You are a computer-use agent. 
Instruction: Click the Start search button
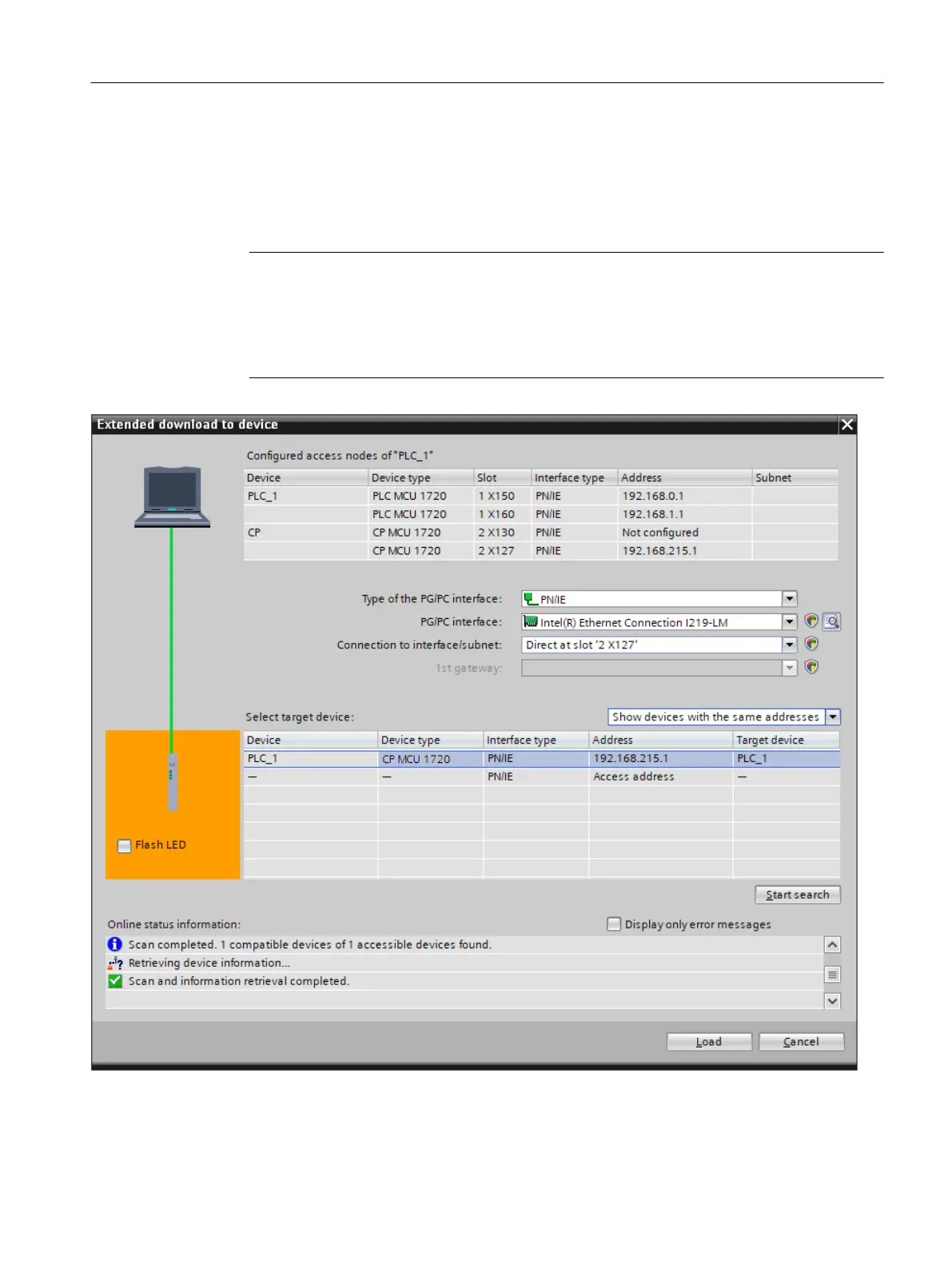[x=798, y=895]
